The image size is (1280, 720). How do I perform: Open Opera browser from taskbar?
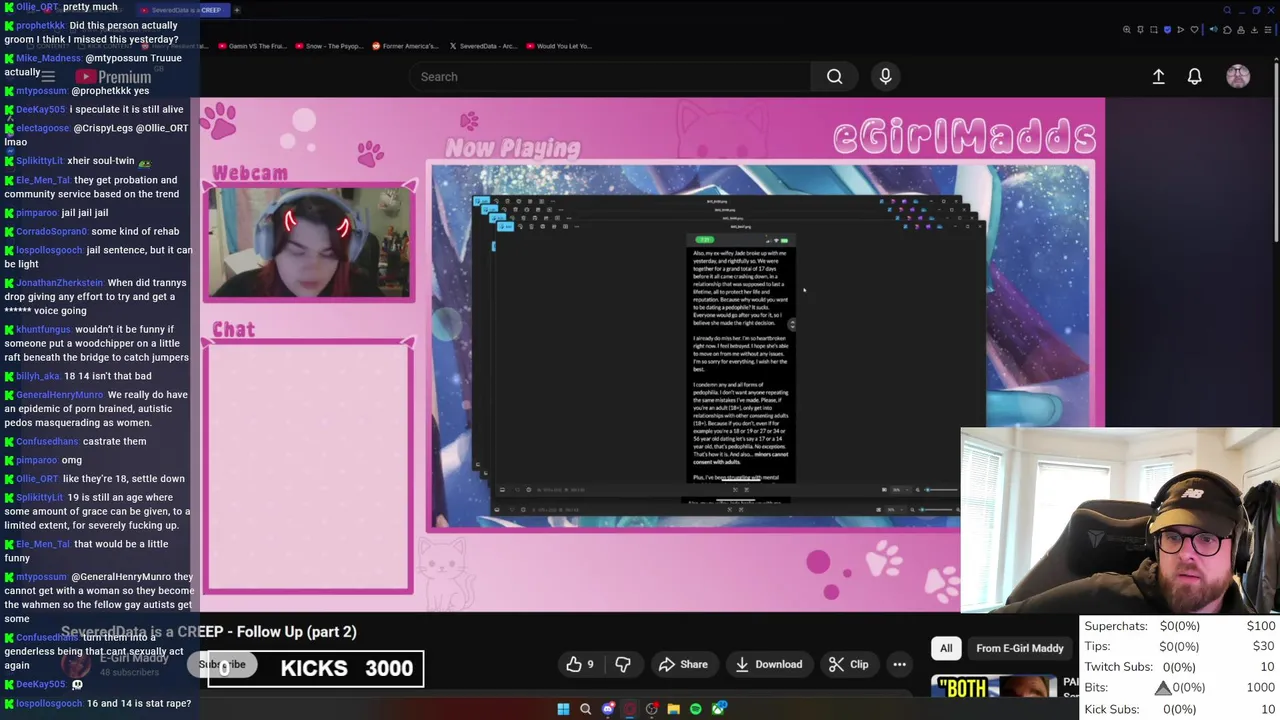coord(629,709)
